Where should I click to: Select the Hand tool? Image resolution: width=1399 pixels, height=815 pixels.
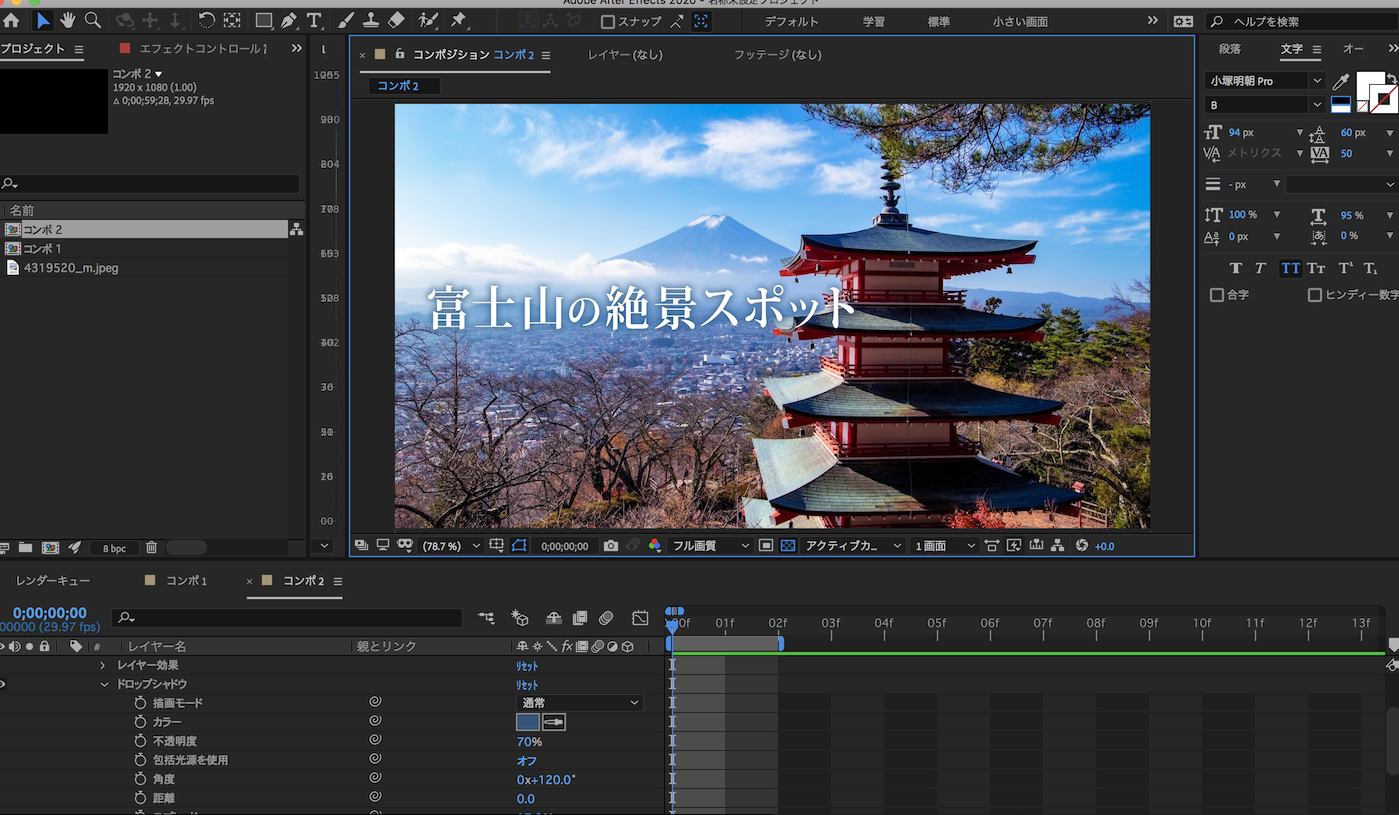pos(68,20)
